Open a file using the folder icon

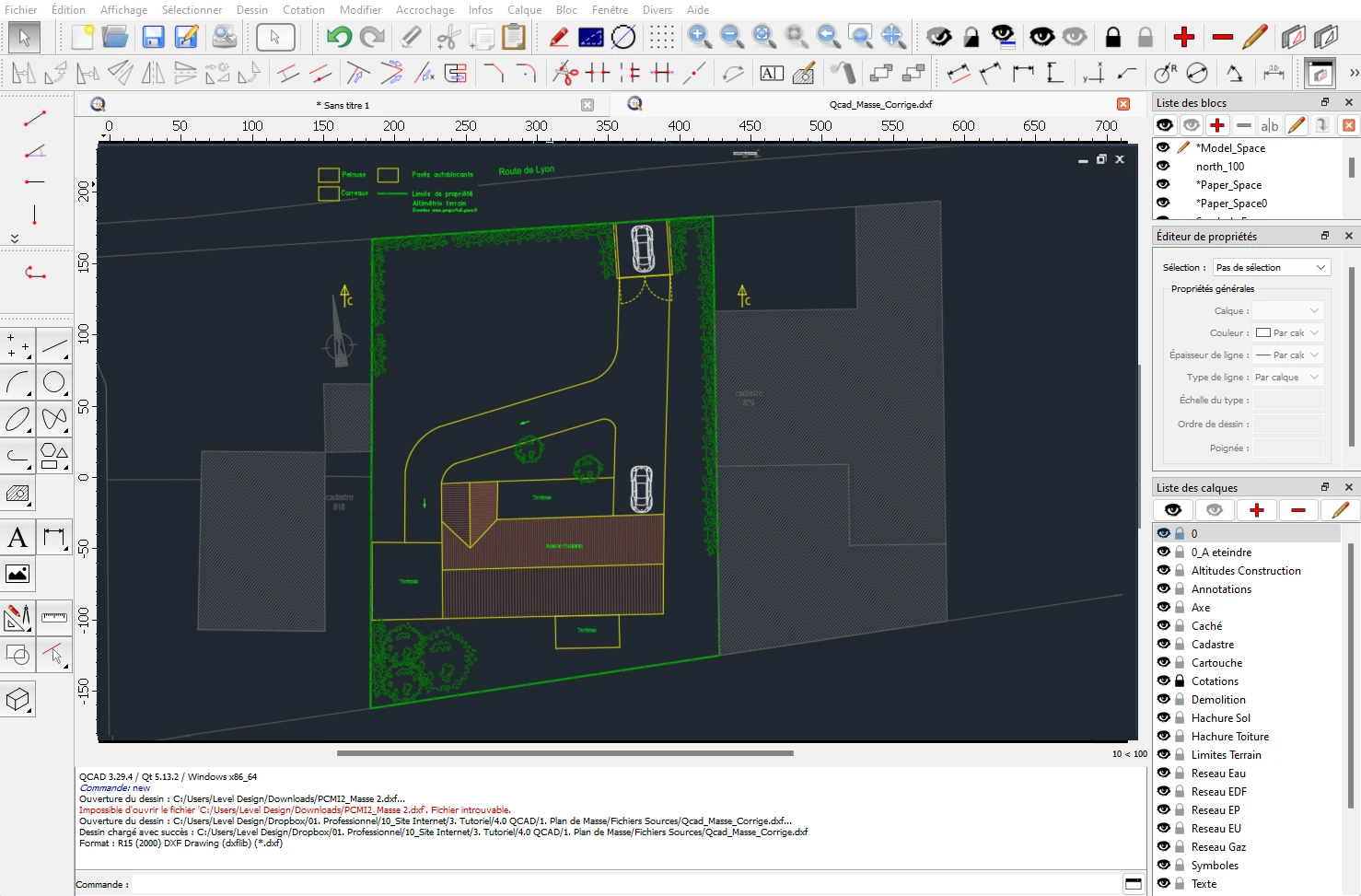click(115, 37)
